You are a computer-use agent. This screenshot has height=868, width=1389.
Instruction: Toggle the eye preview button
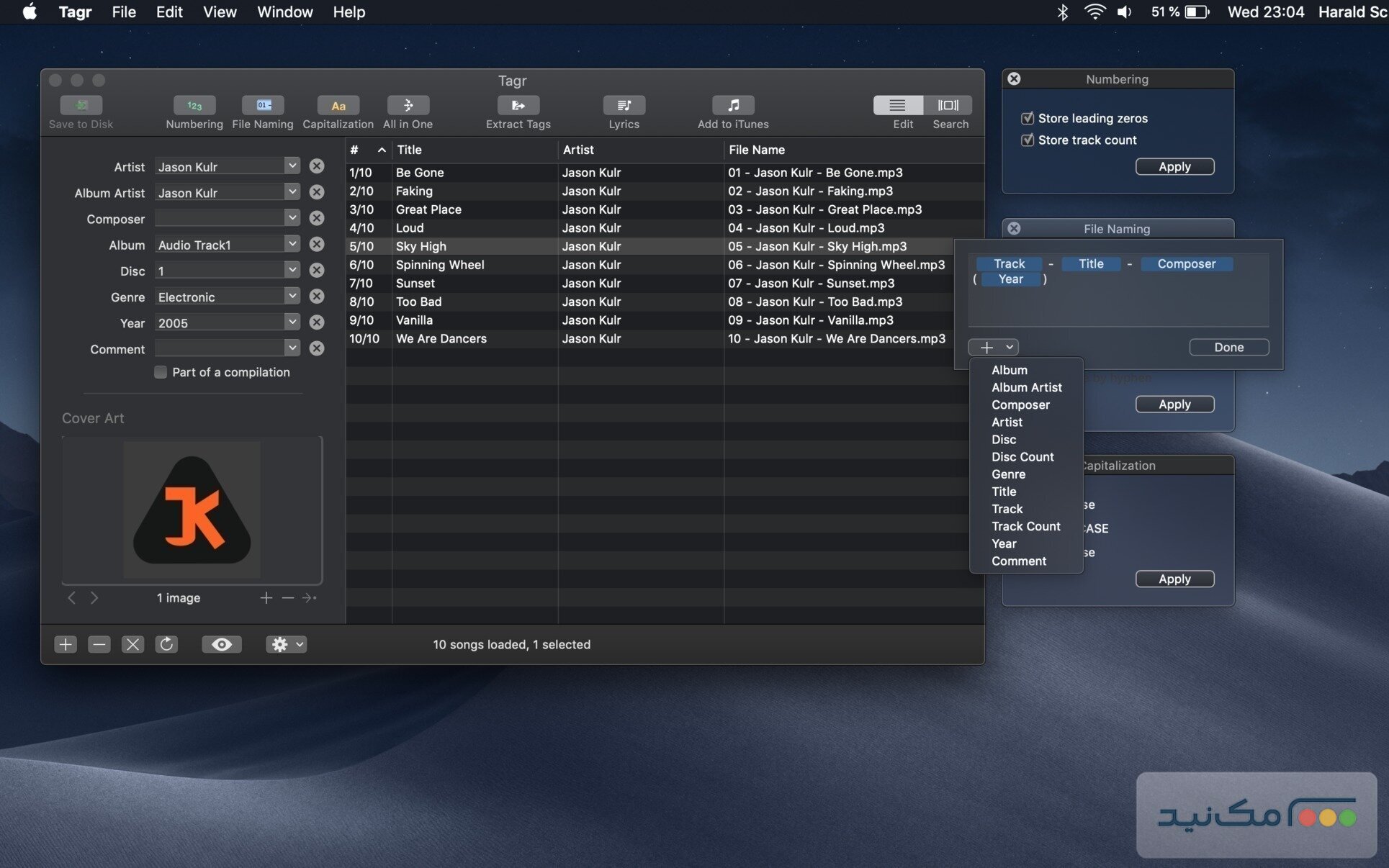(221, 644)
